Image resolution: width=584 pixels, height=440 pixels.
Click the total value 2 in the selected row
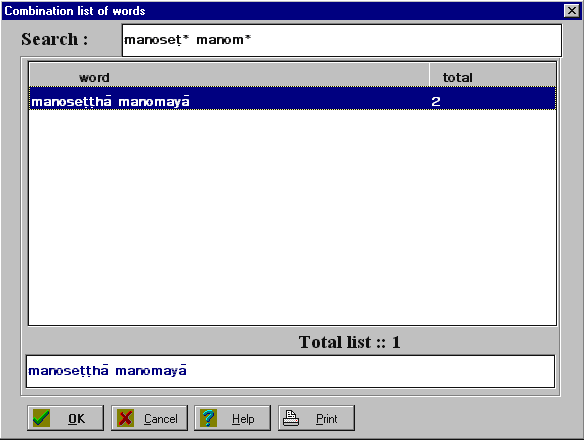(436, 101)
